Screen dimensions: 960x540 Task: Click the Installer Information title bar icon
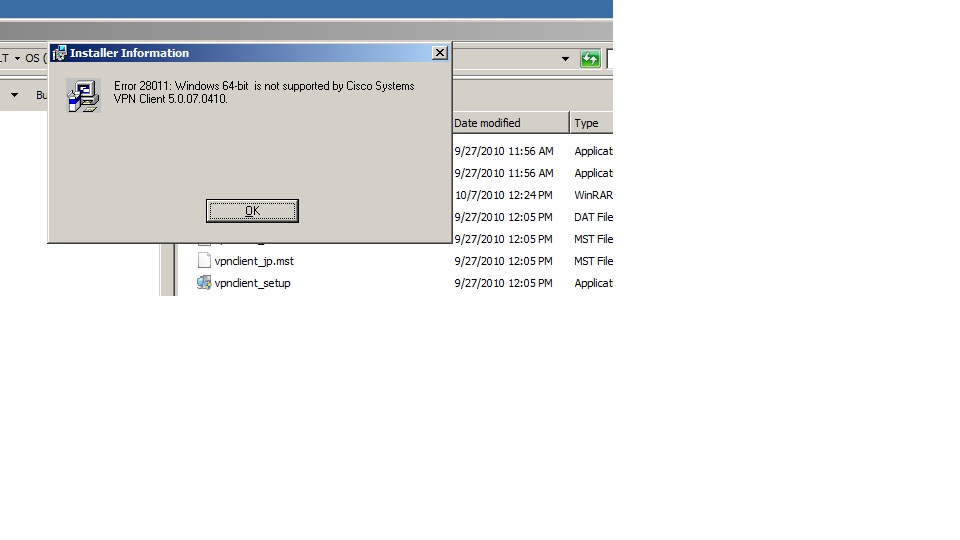59,53
